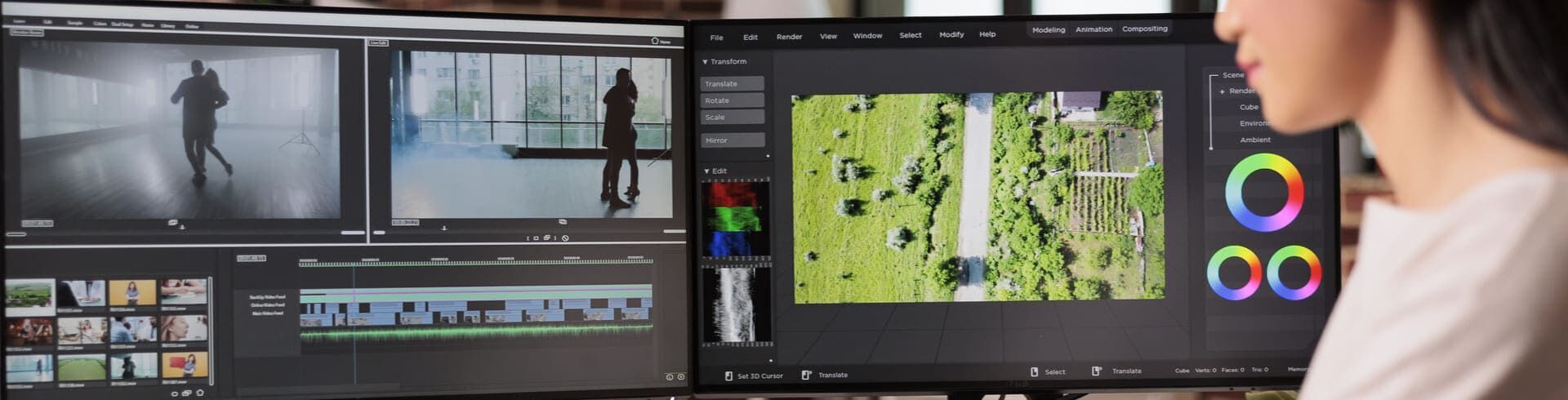
Task: Select the green field clip thumbnail
Action: tap(82, 367)
